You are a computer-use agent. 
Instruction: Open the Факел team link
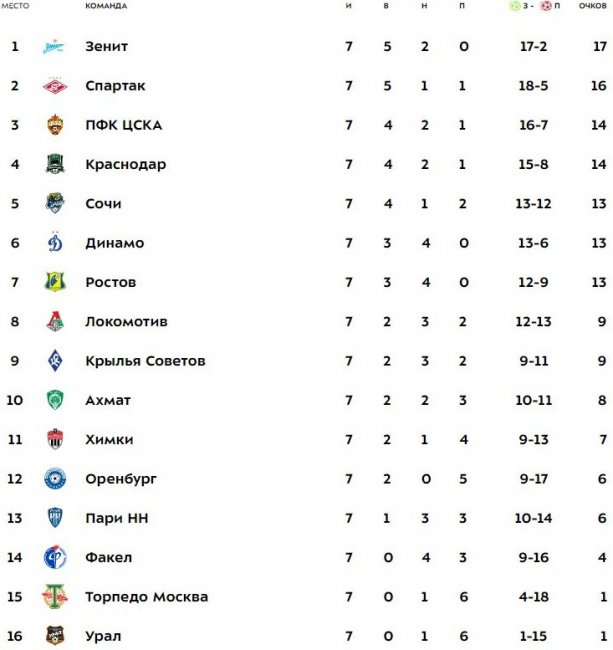(109, 558)
